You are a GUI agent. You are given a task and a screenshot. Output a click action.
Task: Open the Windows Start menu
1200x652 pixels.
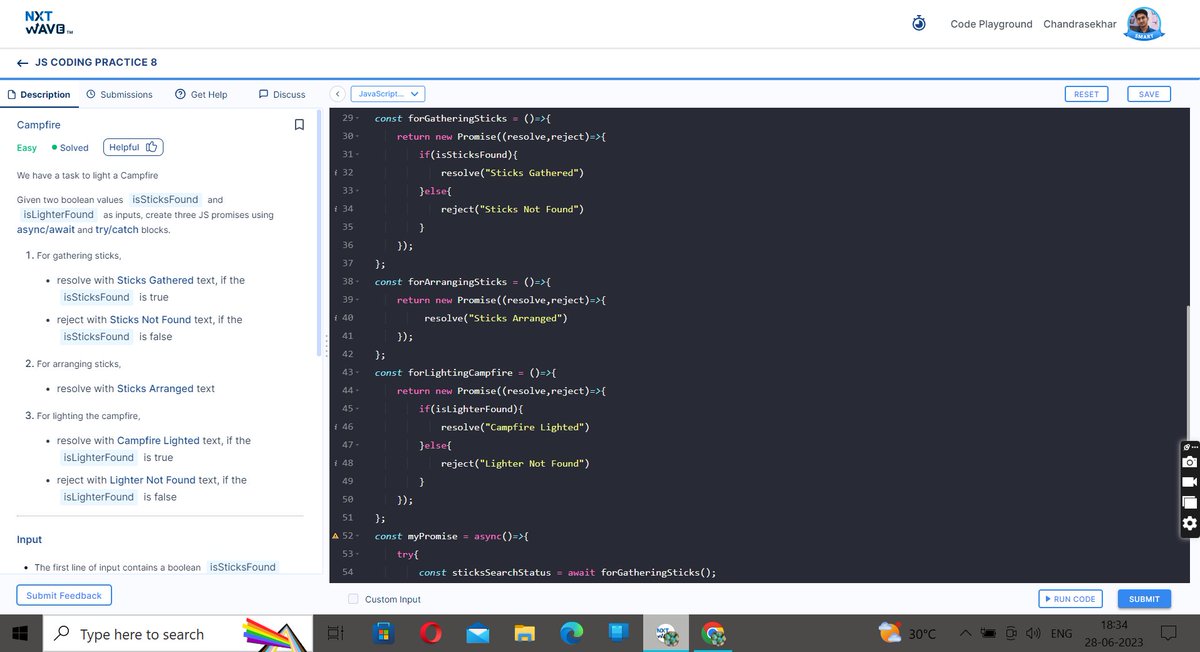[22, 633]
